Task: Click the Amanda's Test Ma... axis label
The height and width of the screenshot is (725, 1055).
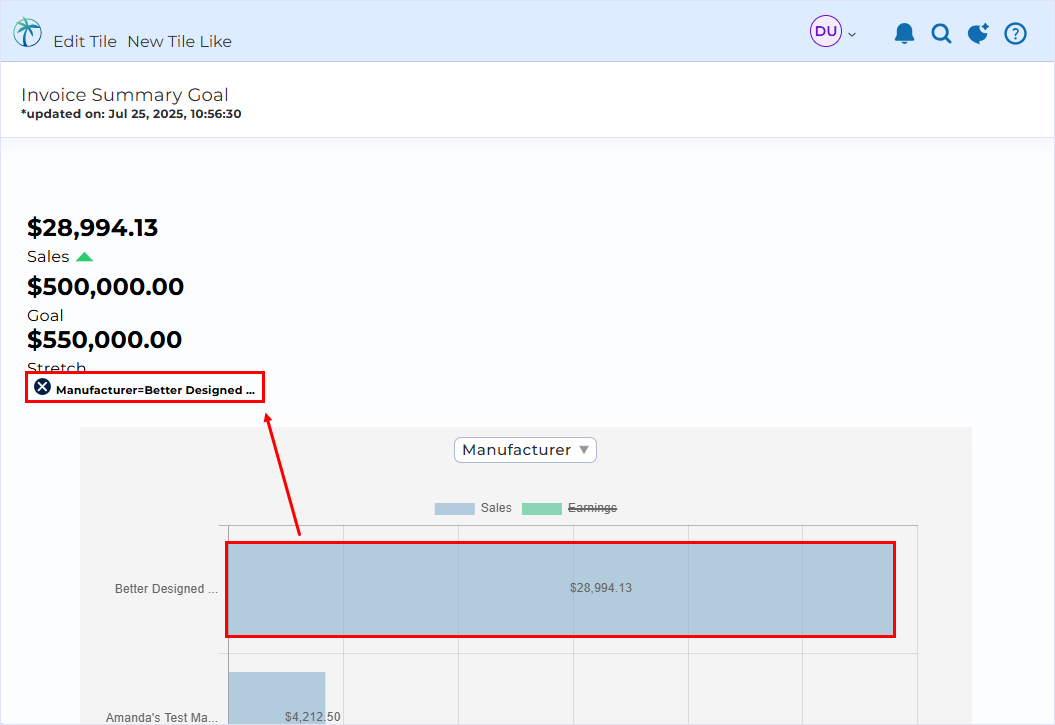Action: 161,718
